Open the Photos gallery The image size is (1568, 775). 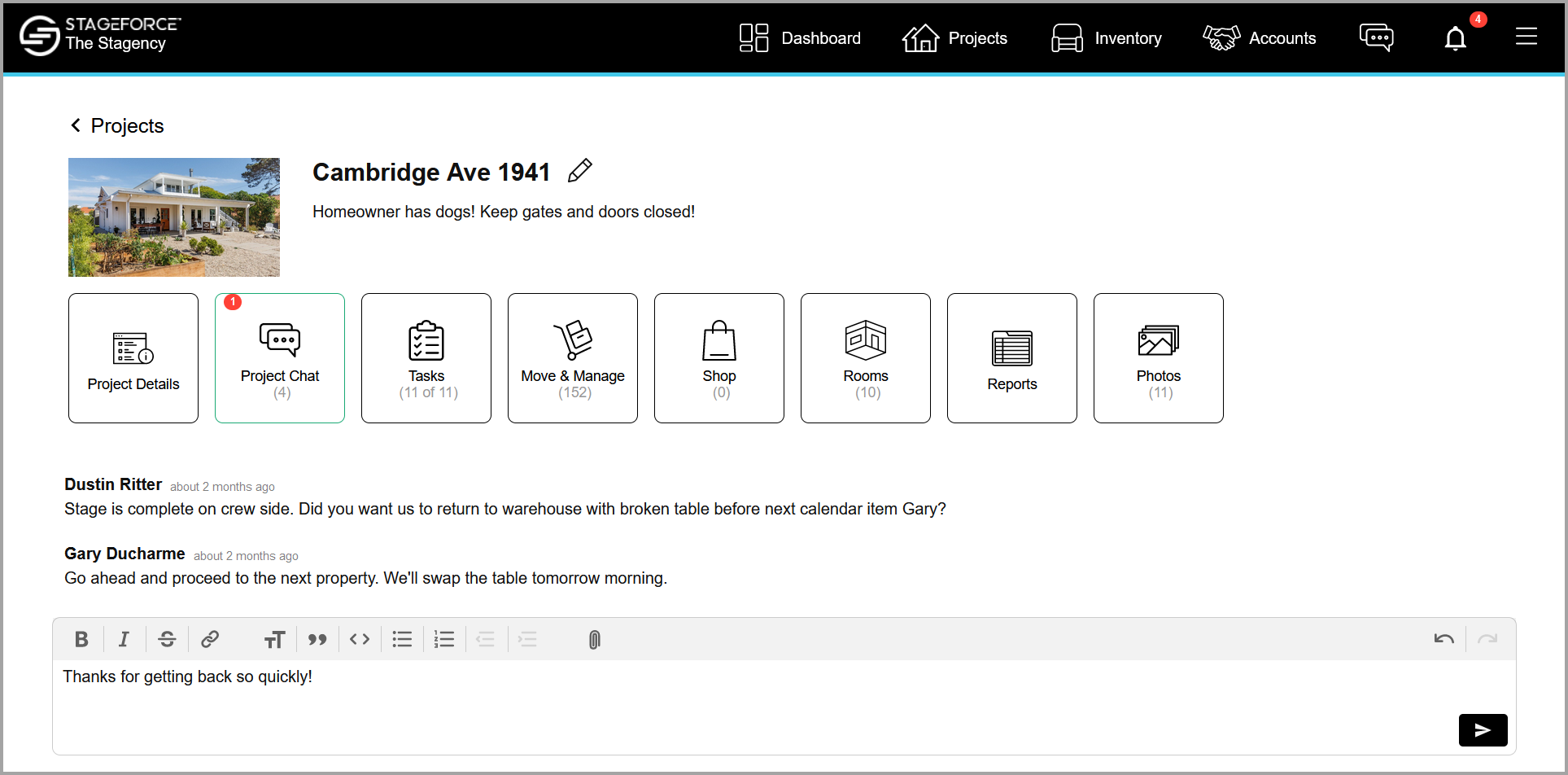pos(1158,358)
